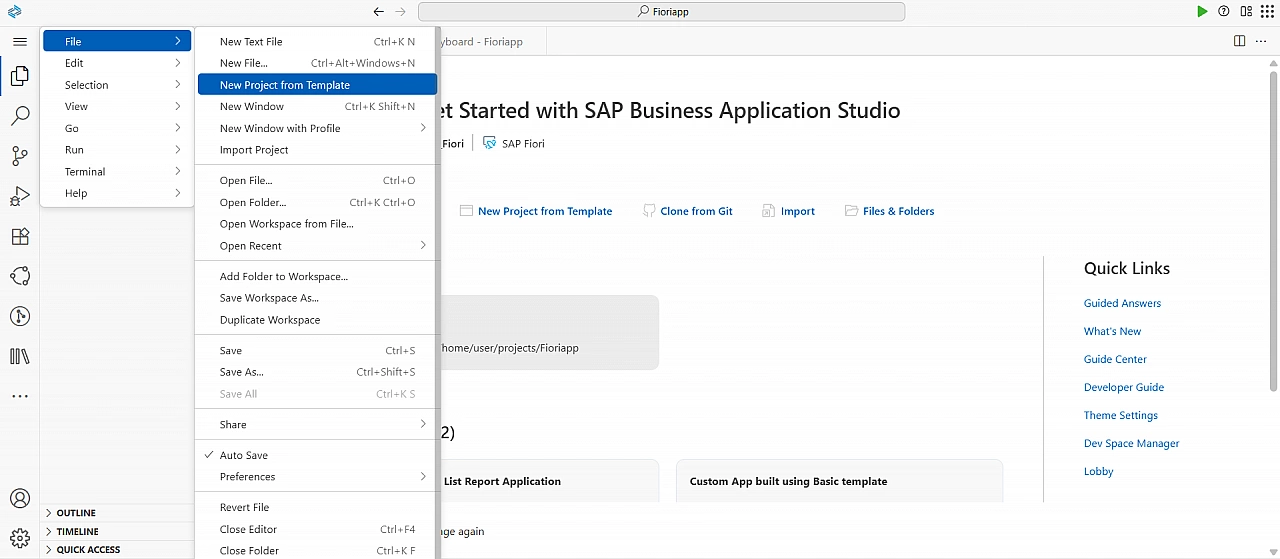
Task: Open the Search view magnifier icon
Action: tap(20, 116)
